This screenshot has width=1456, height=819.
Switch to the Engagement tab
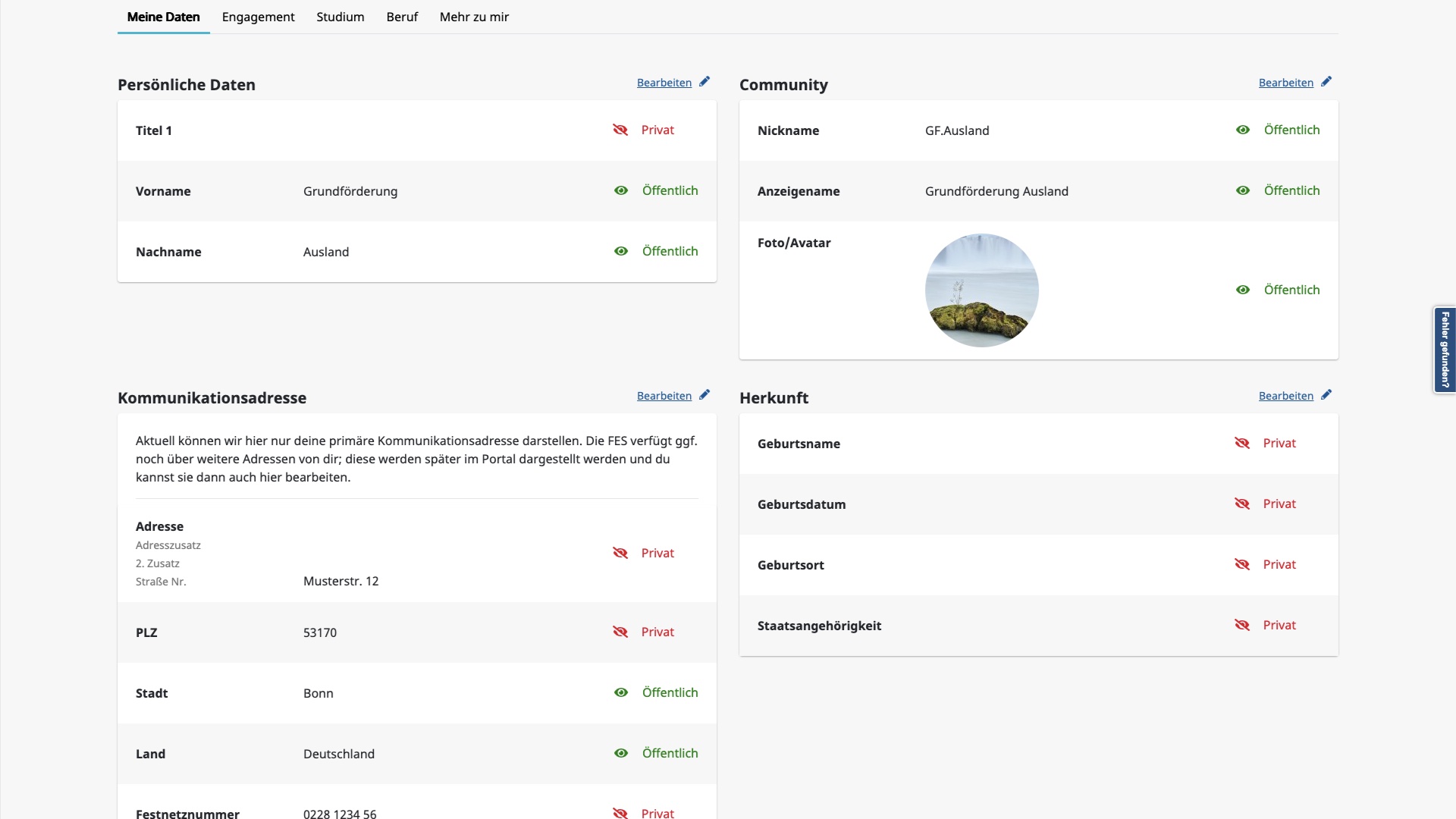[258, 17]
